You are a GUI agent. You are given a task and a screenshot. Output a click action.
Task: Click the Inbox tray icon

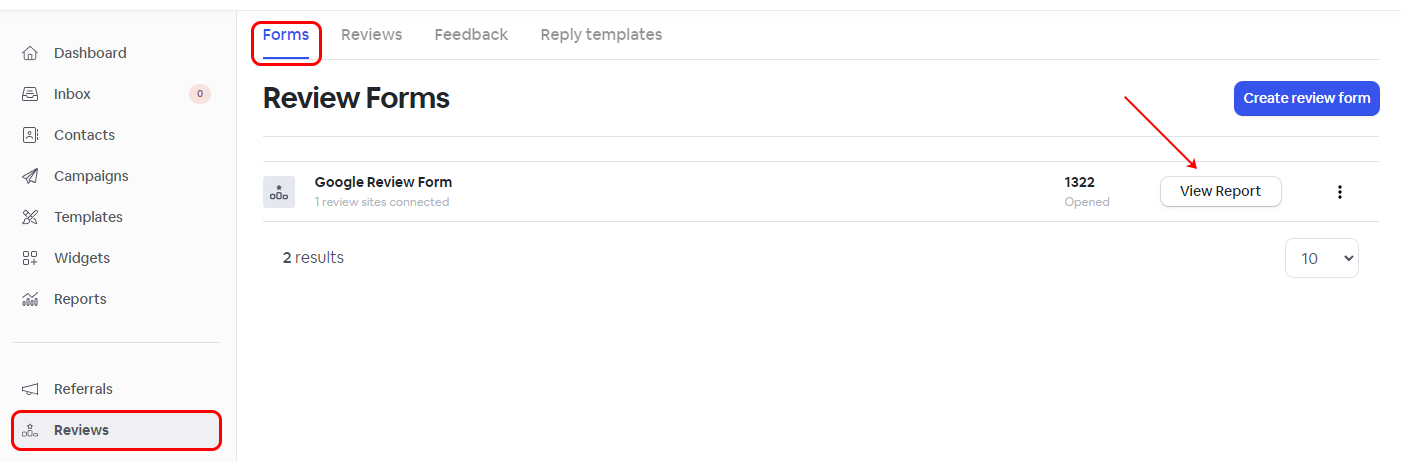30,94
